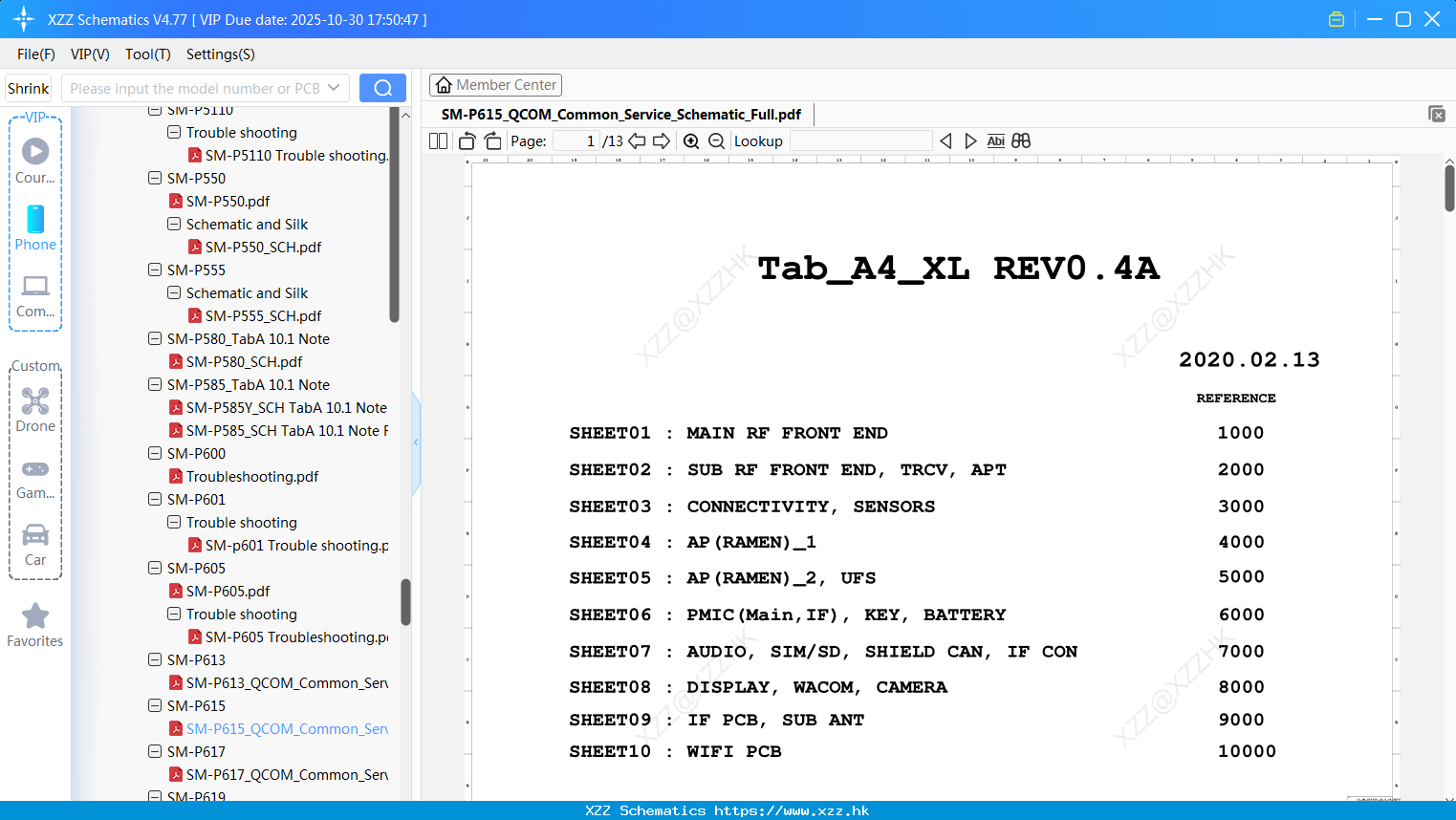Open SM-P550_SCH.pdf file
Screen dimensions: 1456x820
[254, 247]
